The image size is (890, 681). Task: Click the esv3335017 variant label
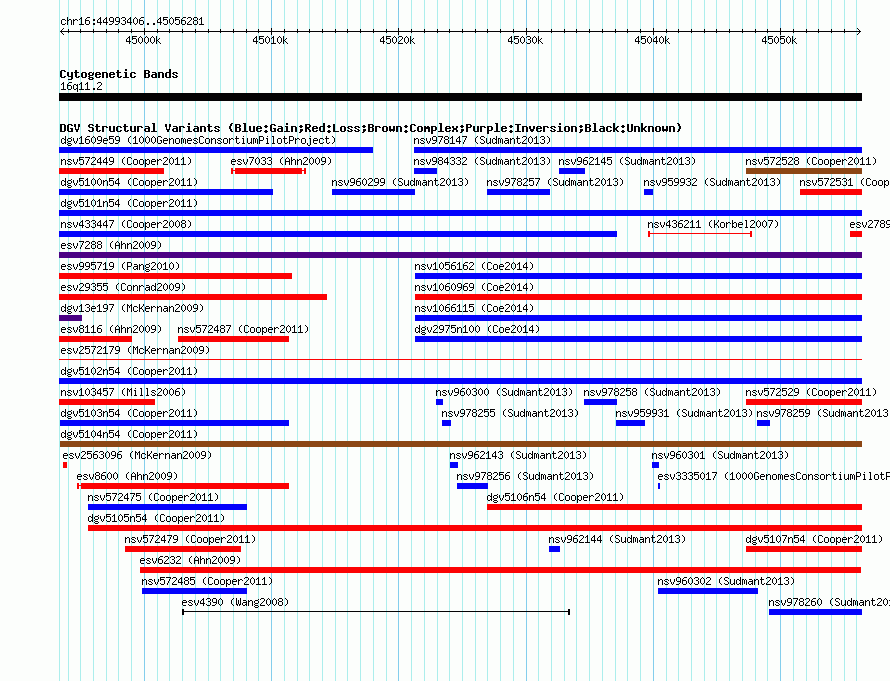click(773, 476)
